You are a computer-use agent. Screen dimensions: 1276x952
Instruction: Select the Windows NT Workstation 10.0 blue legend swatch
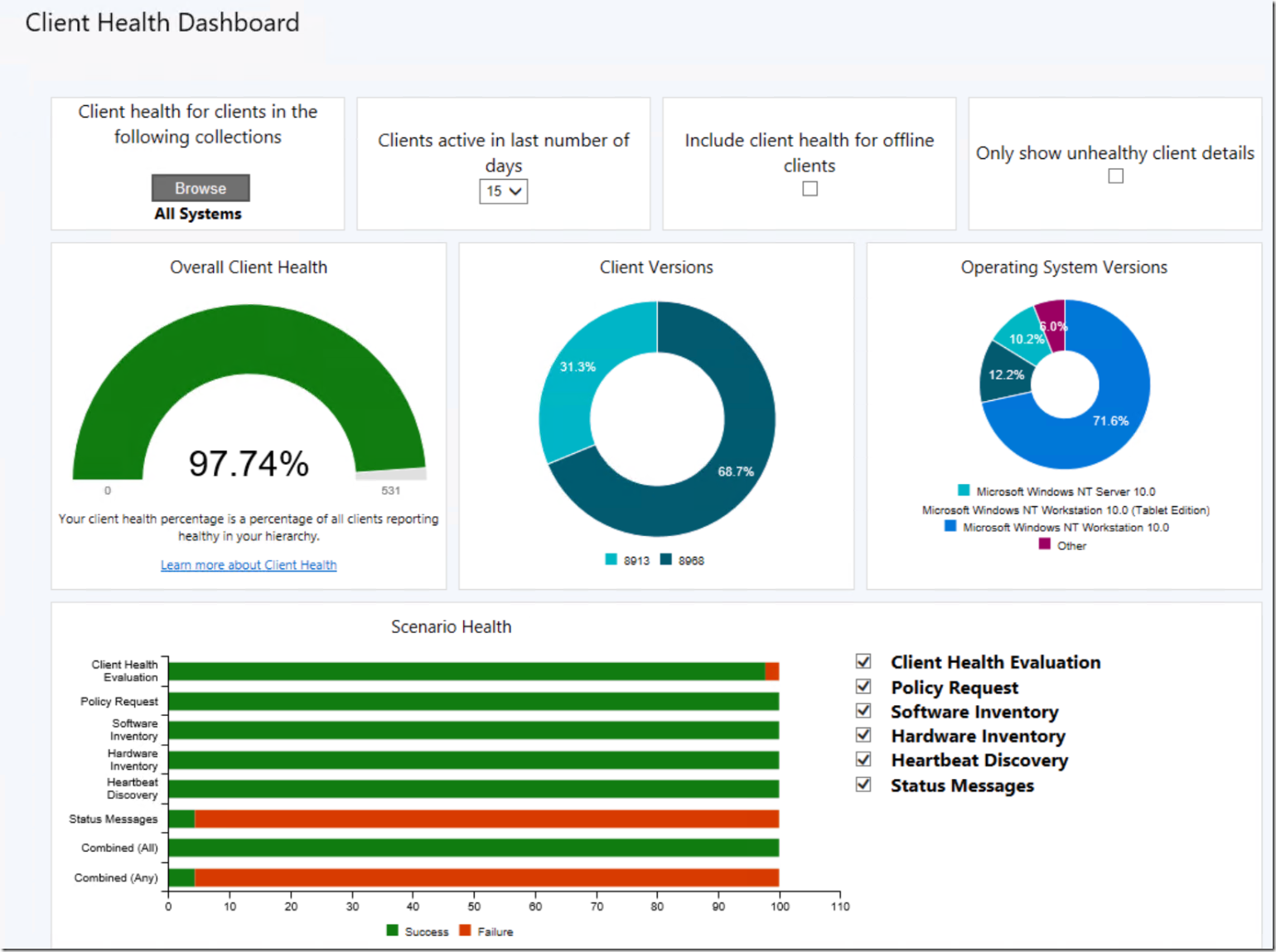(950, 526)
